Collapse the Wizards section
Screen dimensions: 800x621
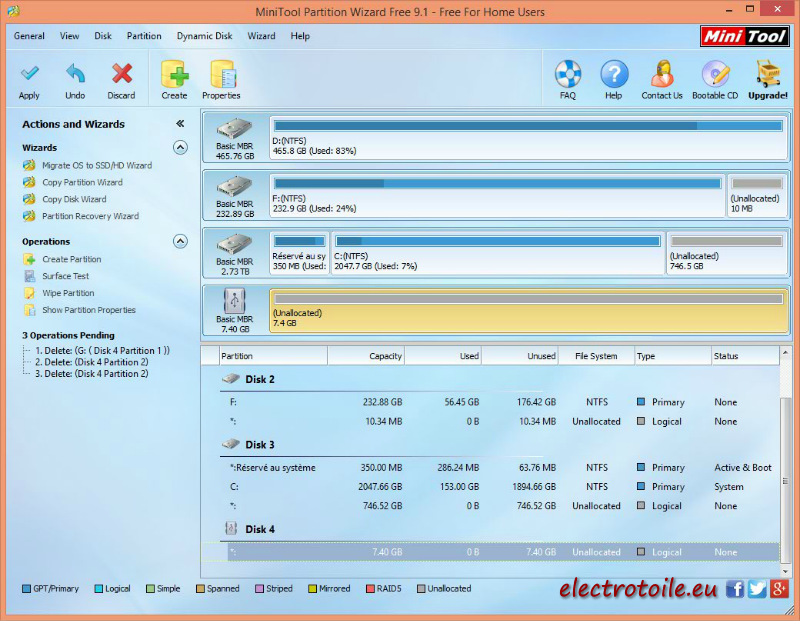(180, 147)
